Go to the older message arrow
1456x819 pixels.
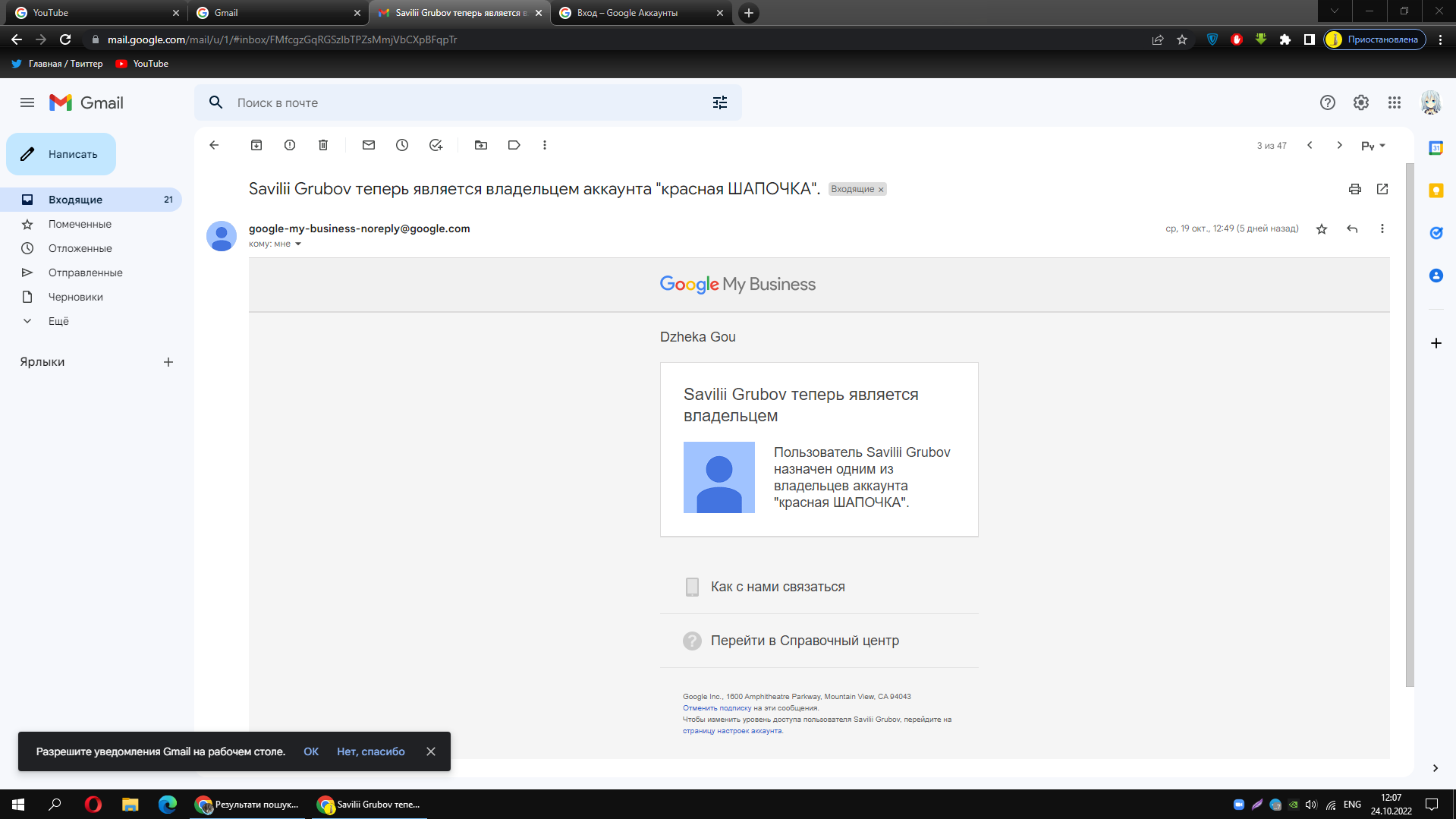pyautogui.click(x=1340, y=145)
